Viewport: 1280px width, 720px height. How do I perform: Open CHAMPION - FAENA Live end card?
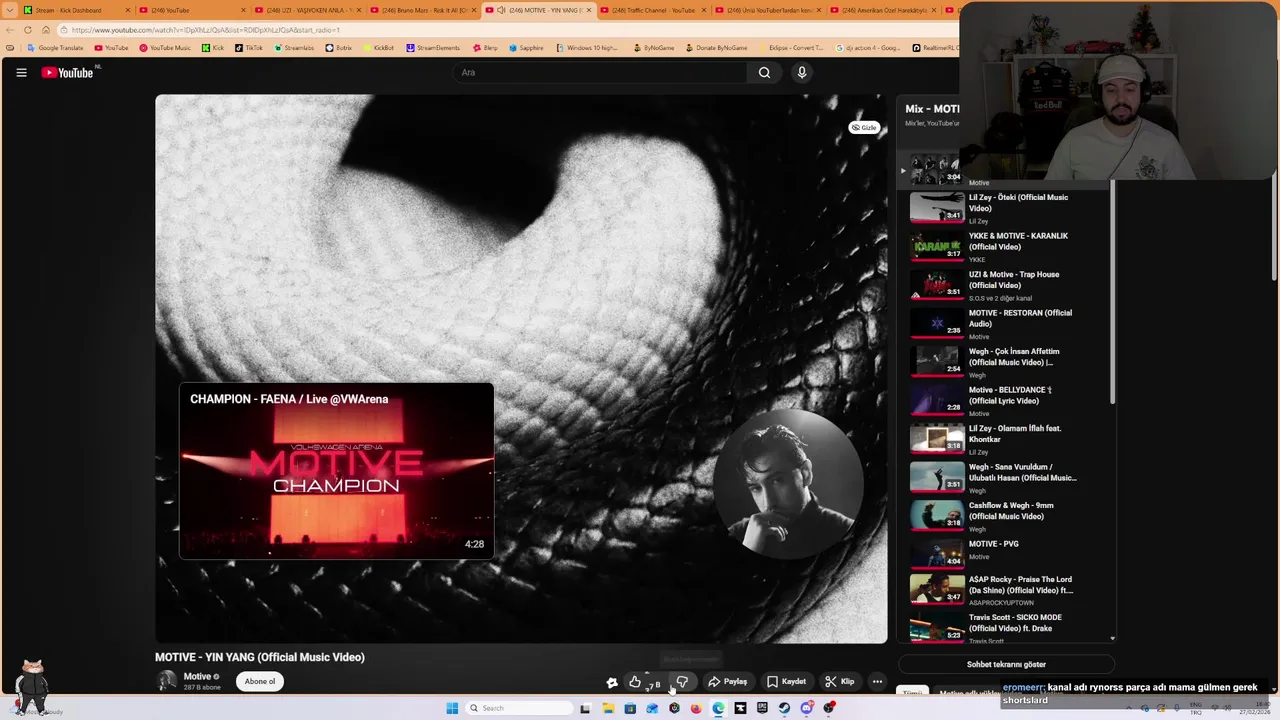[x=336, y=470]
